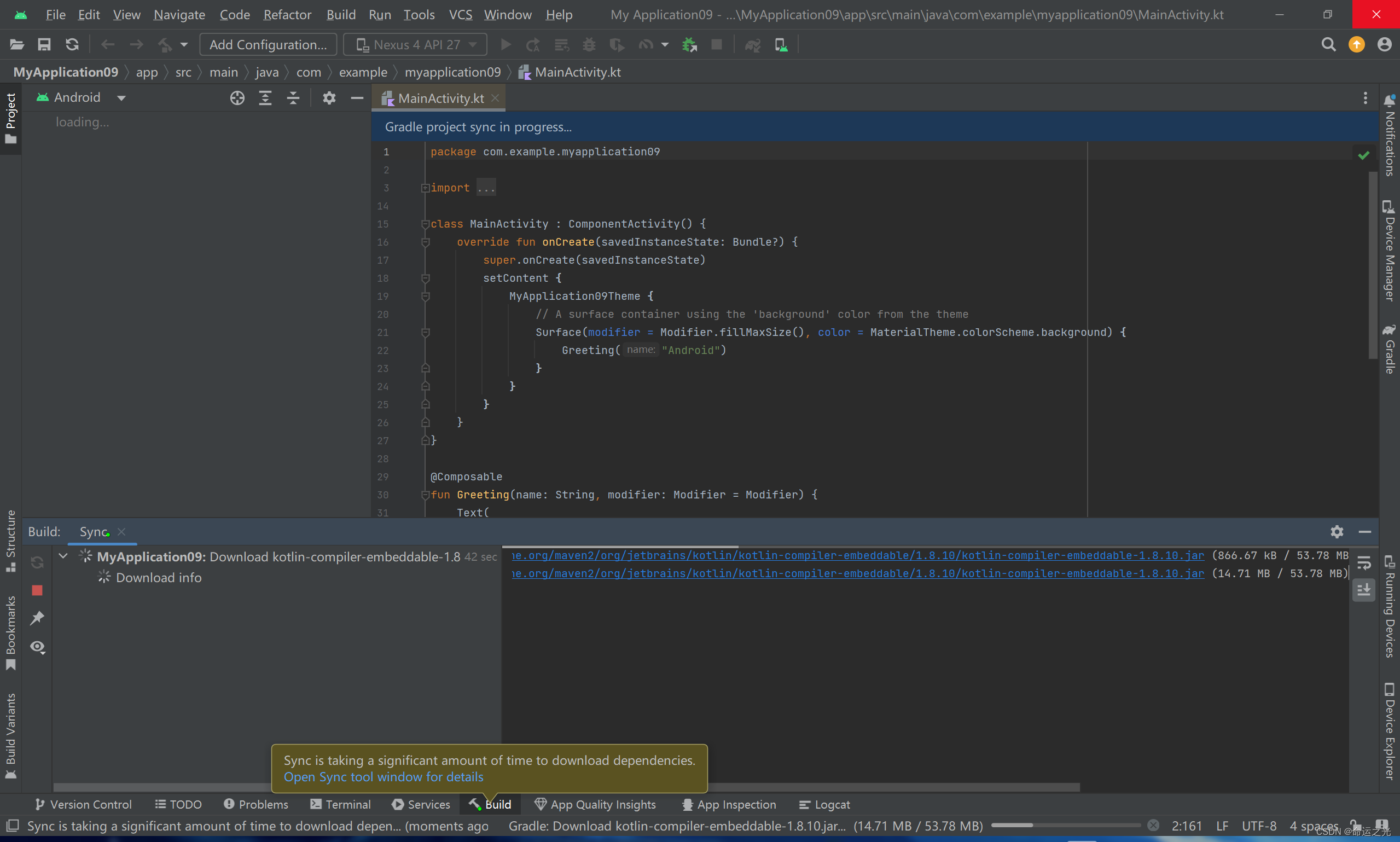Viewport: 1400px width, 842px height.
Task: Click Save All floppy disk icon
Action: (x=44, y=45)
